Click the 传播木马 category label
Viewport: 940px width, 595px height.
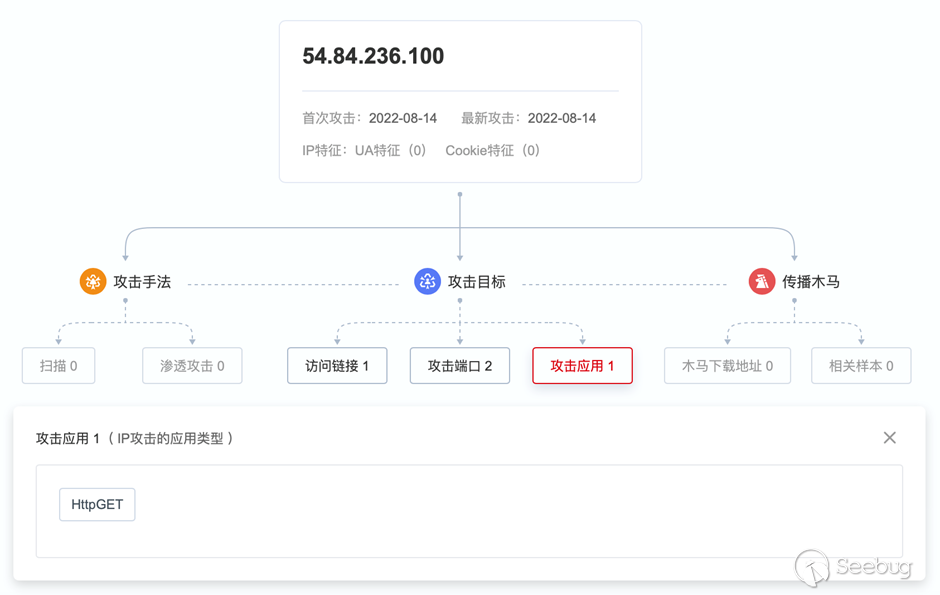point(811,282)
